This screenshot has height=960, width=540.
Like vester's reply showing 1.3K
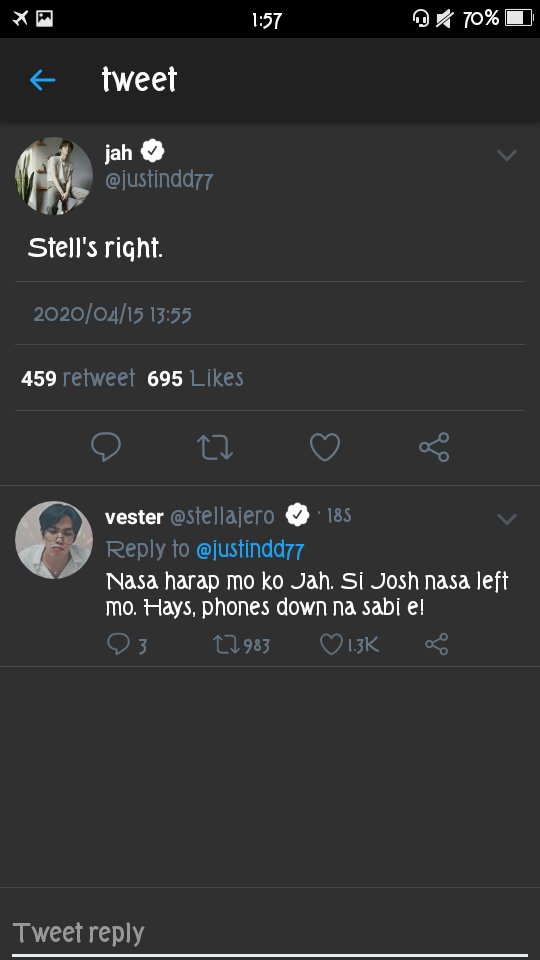click(350, 645)
